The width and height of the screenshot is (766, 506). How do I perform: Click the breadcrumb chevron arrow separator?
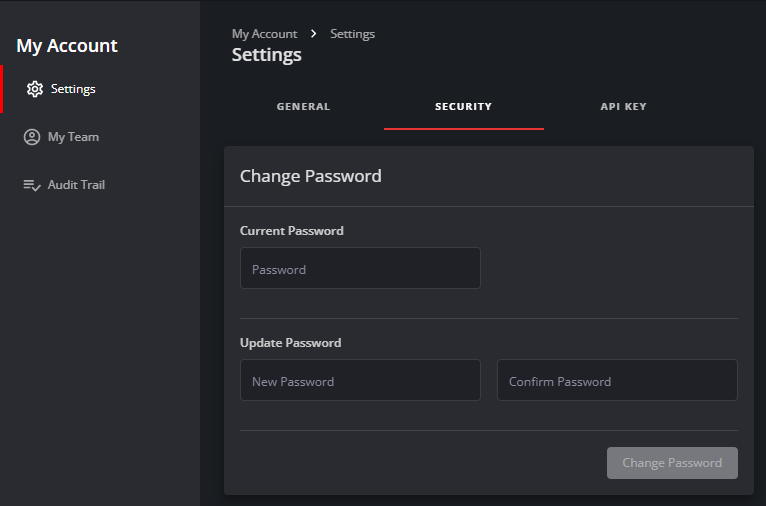(314, 33)
